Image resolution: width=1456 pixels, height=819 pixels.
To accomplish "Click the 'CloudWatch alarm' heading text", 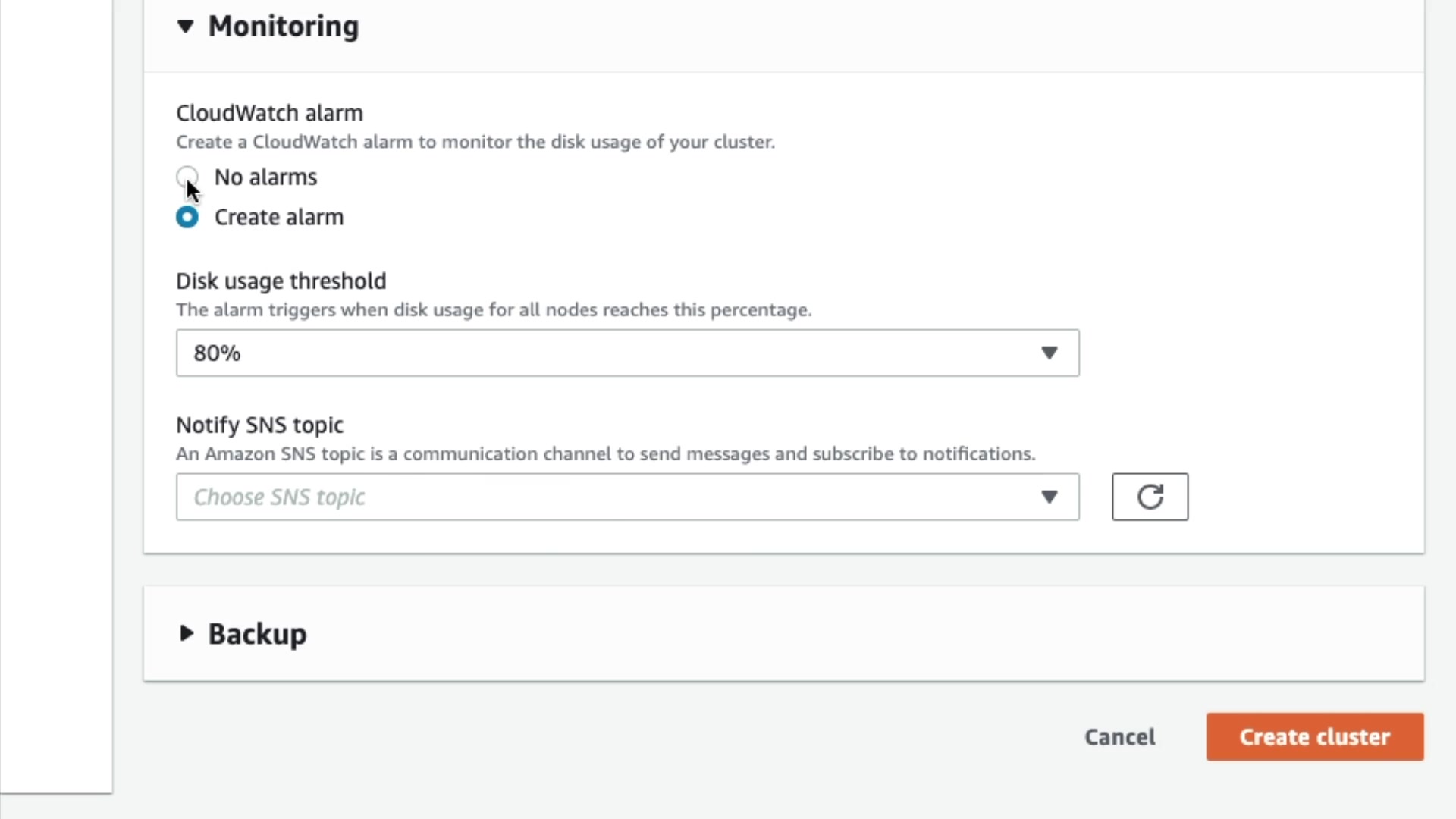I will 269,113.
